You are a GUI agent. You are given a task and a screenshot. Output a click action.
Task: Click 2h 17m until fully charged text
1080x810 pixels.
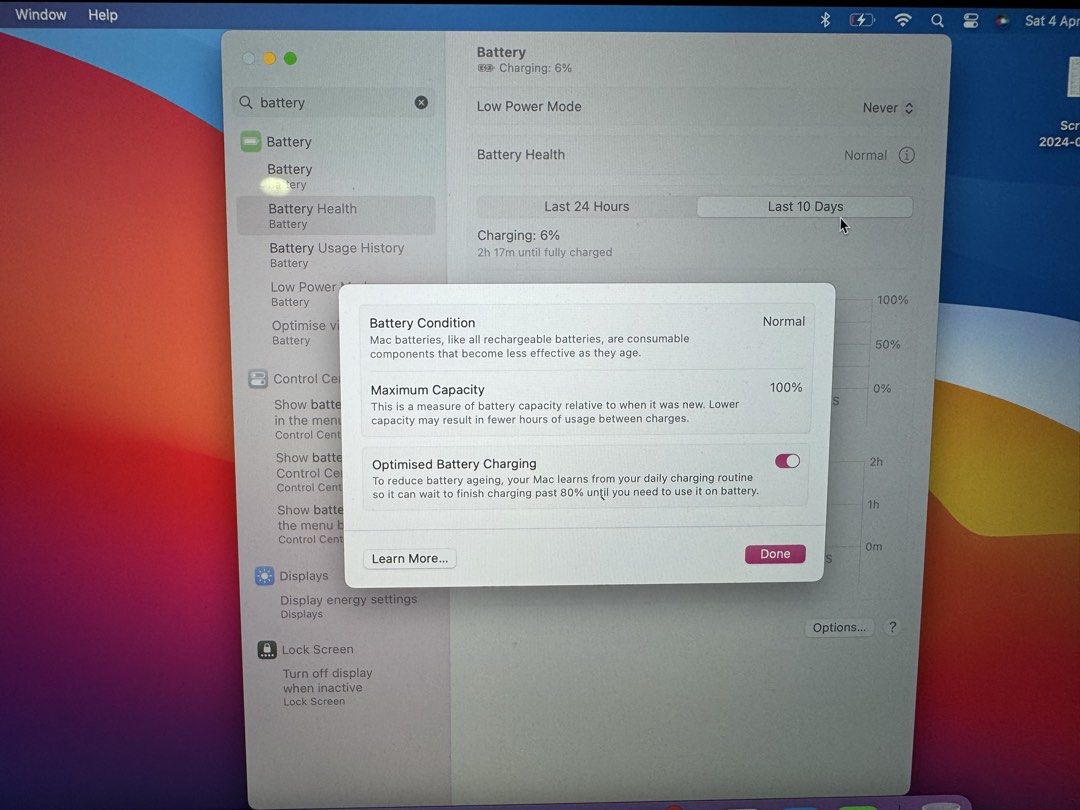point(545,253)
